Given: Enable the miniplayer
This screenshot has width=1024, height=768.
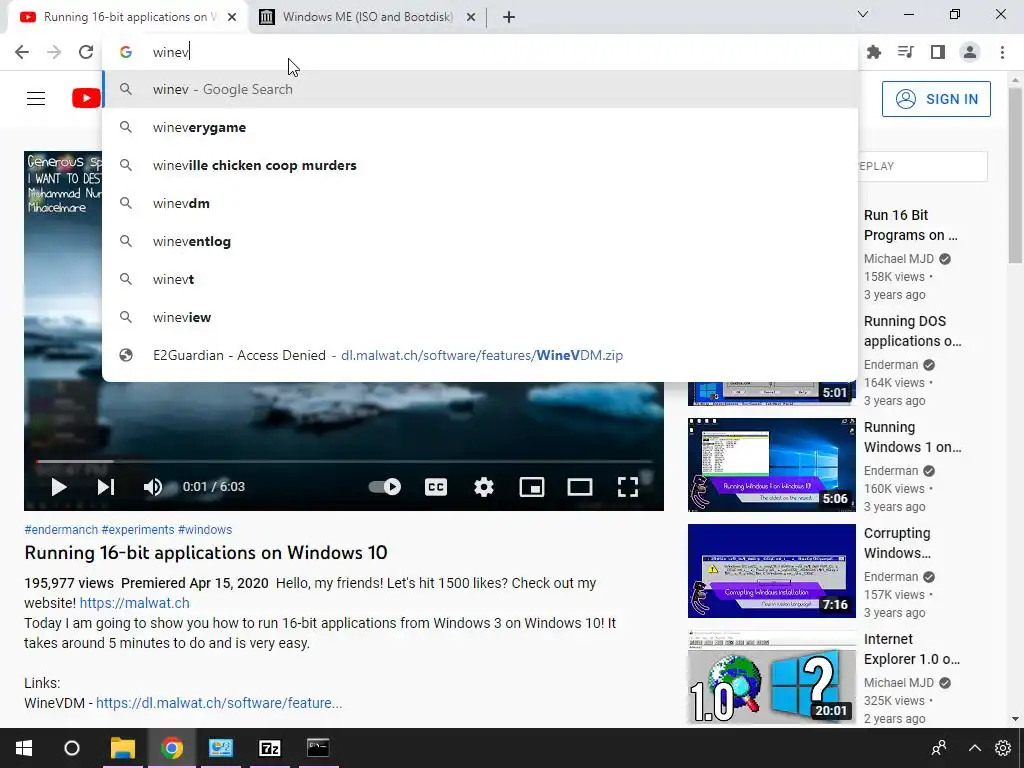Looking at the screenshot, I should pos(532,487).
